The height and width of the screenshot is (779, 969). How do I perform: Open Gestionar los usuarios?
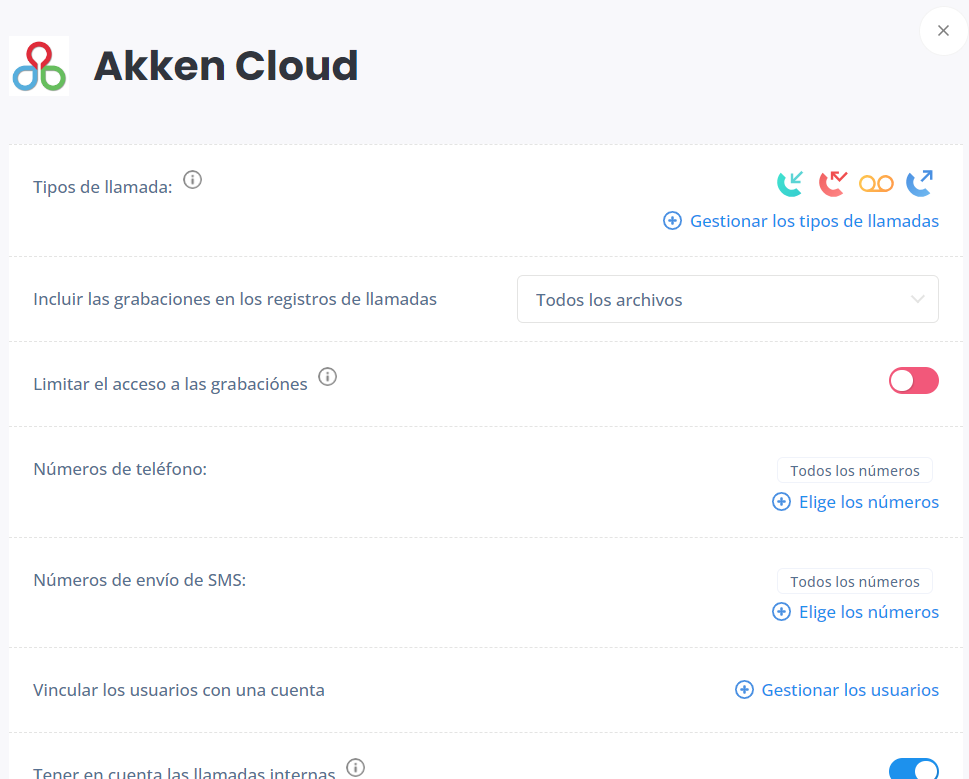[837, 690]
